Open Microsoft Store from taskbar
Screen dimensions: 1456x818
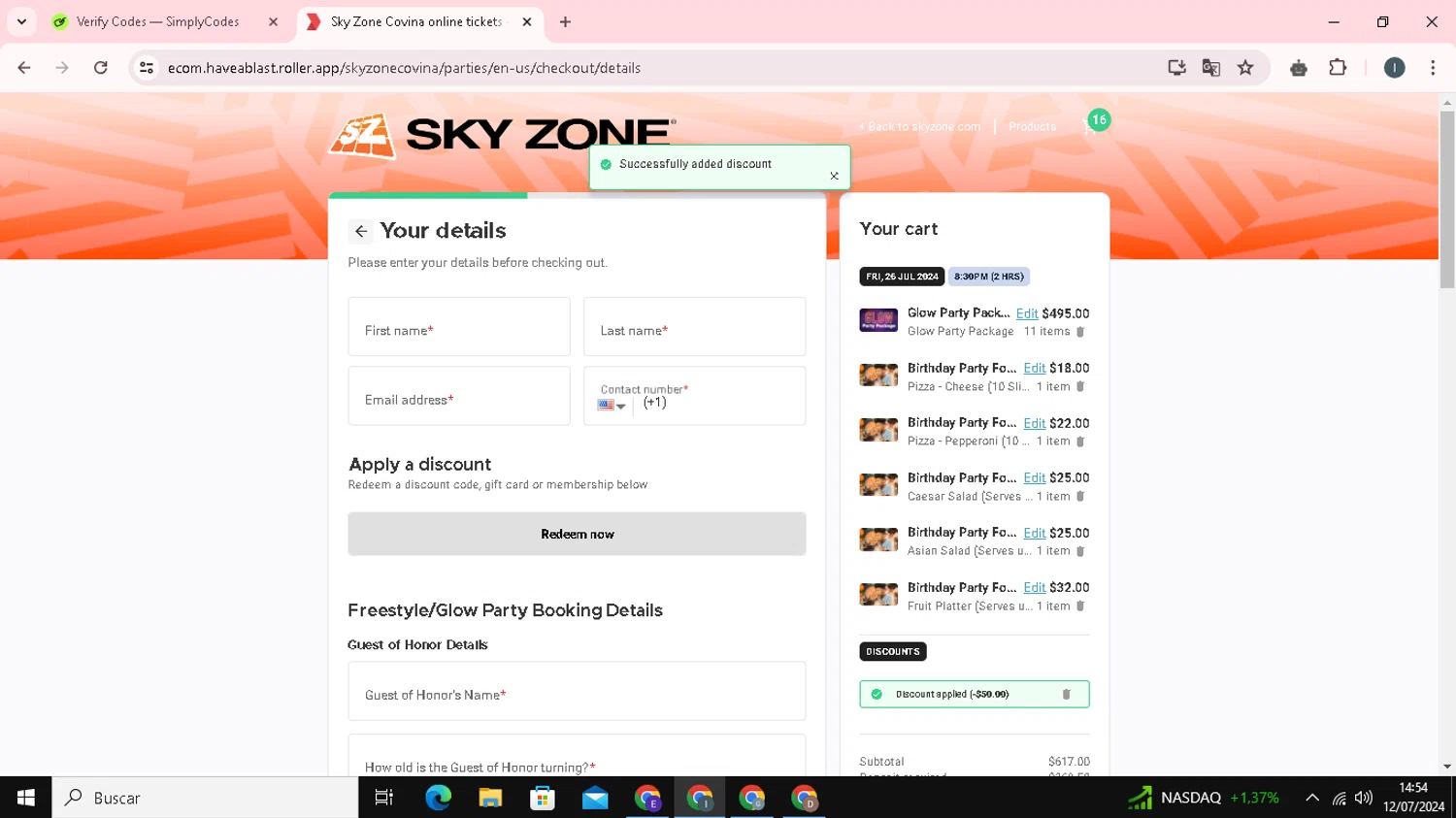coord(543,798)
